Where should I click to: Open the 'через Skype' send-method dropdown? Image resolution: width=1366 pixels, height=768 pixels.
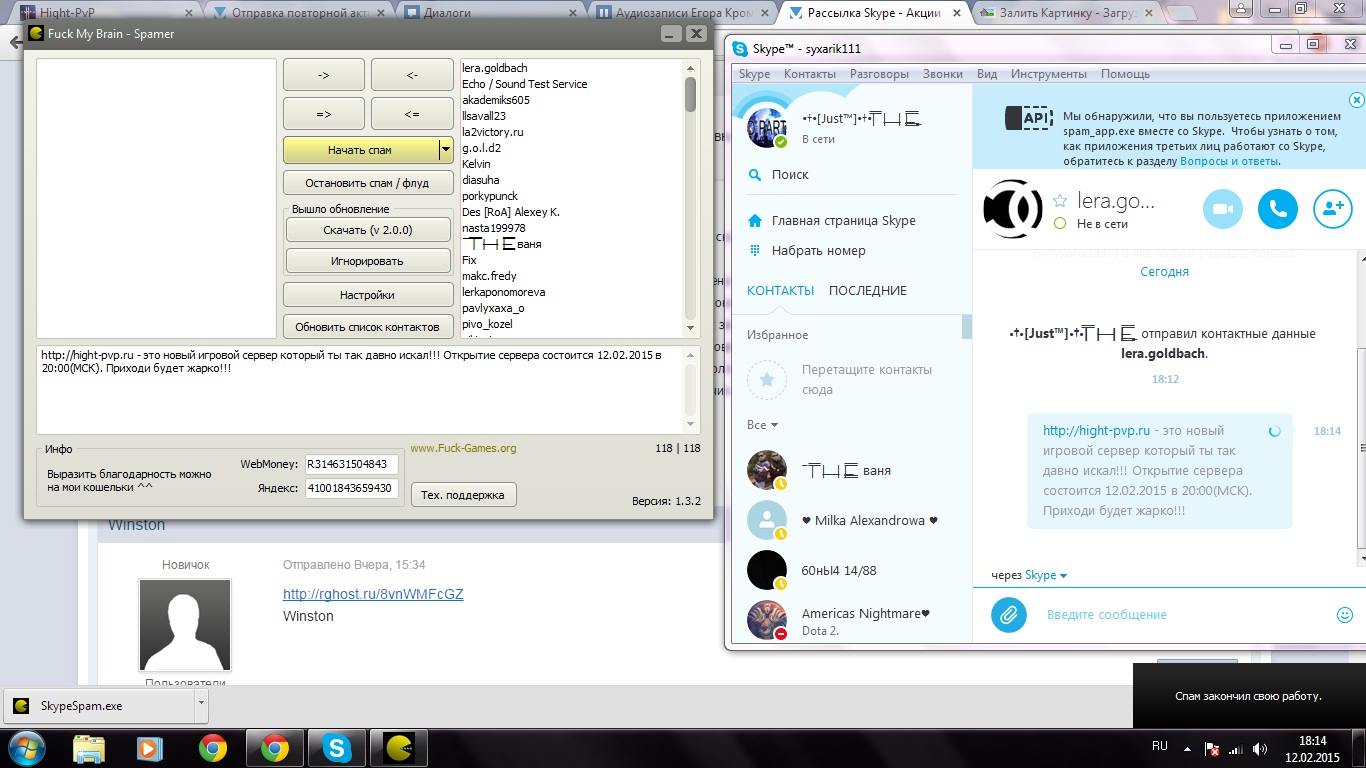(1046, 575)
